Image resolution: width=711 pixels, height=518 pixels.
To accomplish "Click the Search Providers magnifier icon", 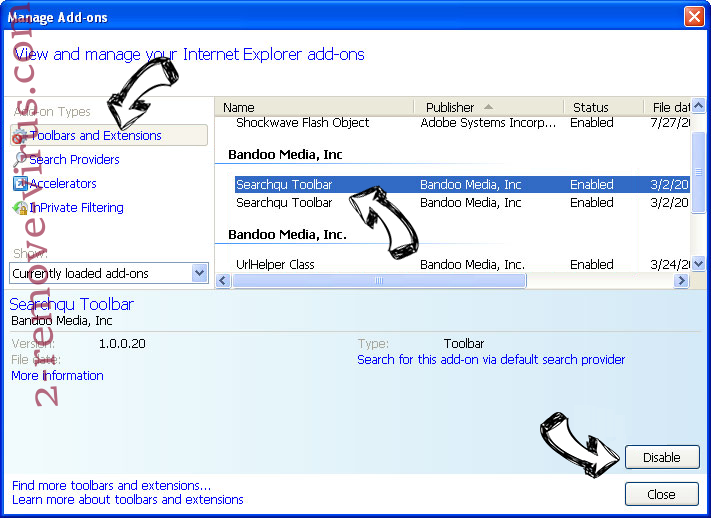I will click(19, 159).
